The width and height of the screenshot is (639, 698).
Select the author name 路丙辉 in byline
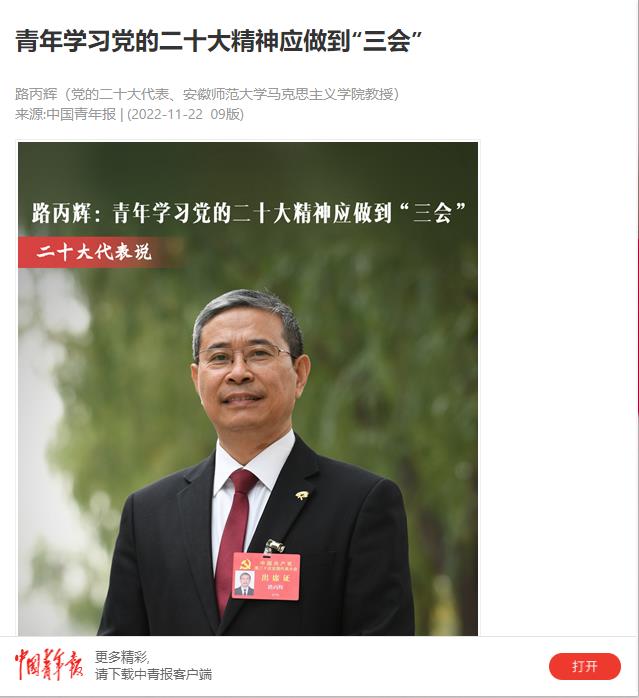click(x=36, y=94)
